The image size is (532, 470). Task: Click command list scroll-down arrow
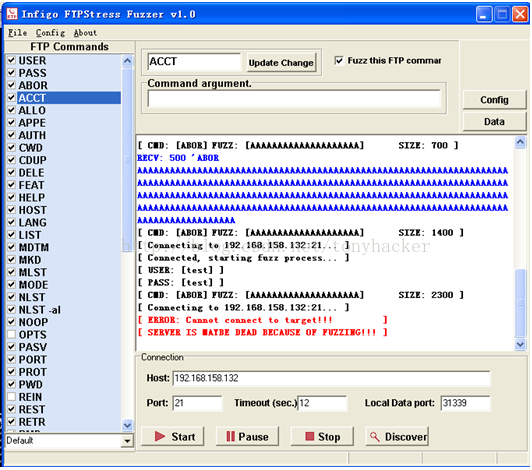[128, 425]
